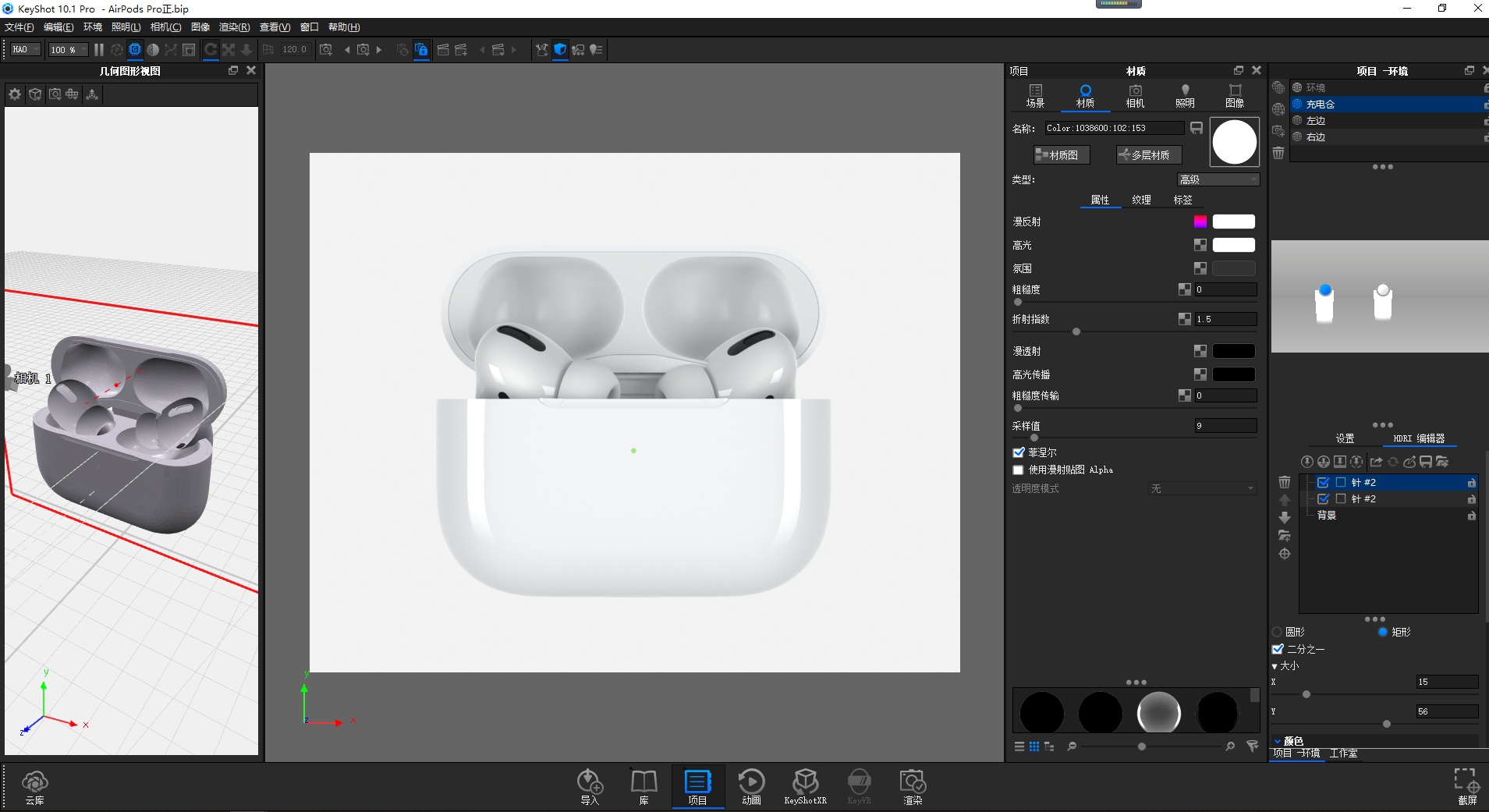Toggle GPU mode in the toolbar
Viewport: 1489px width, 812px height.
[x=135, y=50]
